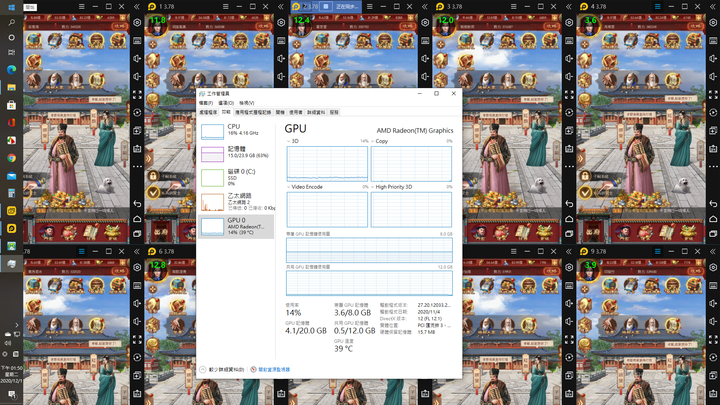Click the 3.6/8.0 GB dedicated memory value

(x=352, y=313)
